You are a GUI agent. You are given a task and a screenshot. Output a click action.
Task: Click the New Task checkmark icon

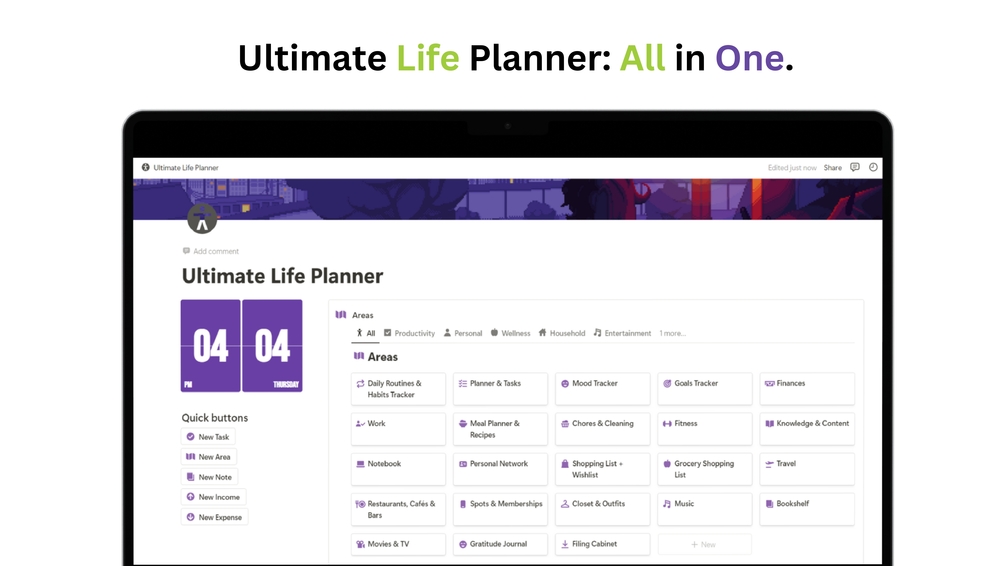(x=191, y=437)
